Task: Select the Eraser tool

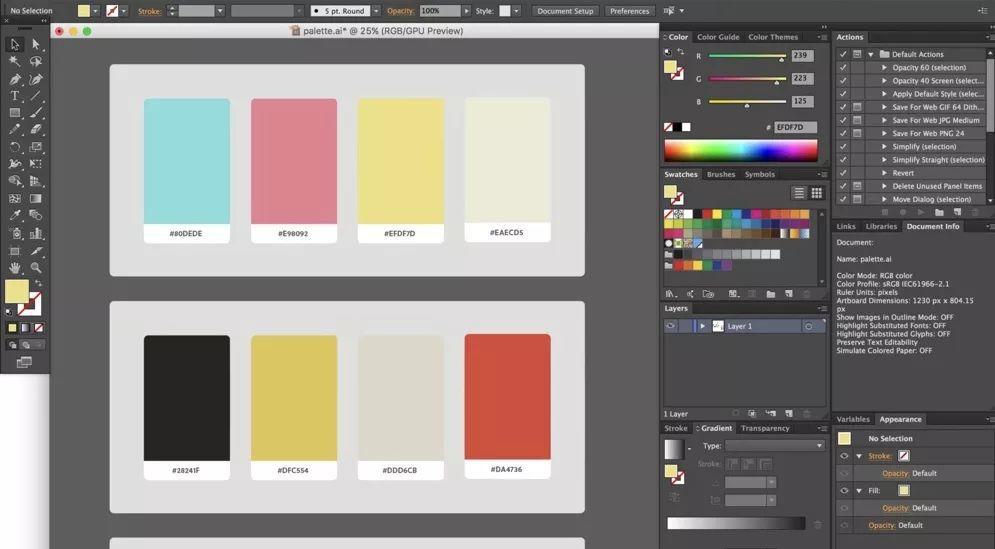Action: coord(36,129)
